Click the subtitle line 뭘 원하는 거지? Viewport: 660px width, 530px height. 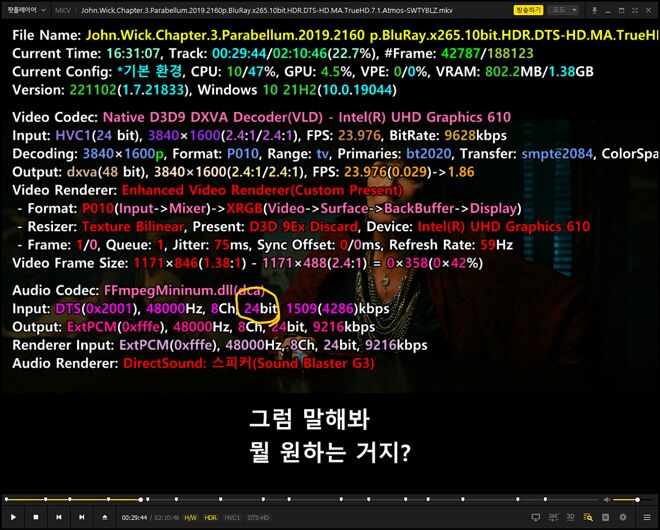click(x=330, y=453)
